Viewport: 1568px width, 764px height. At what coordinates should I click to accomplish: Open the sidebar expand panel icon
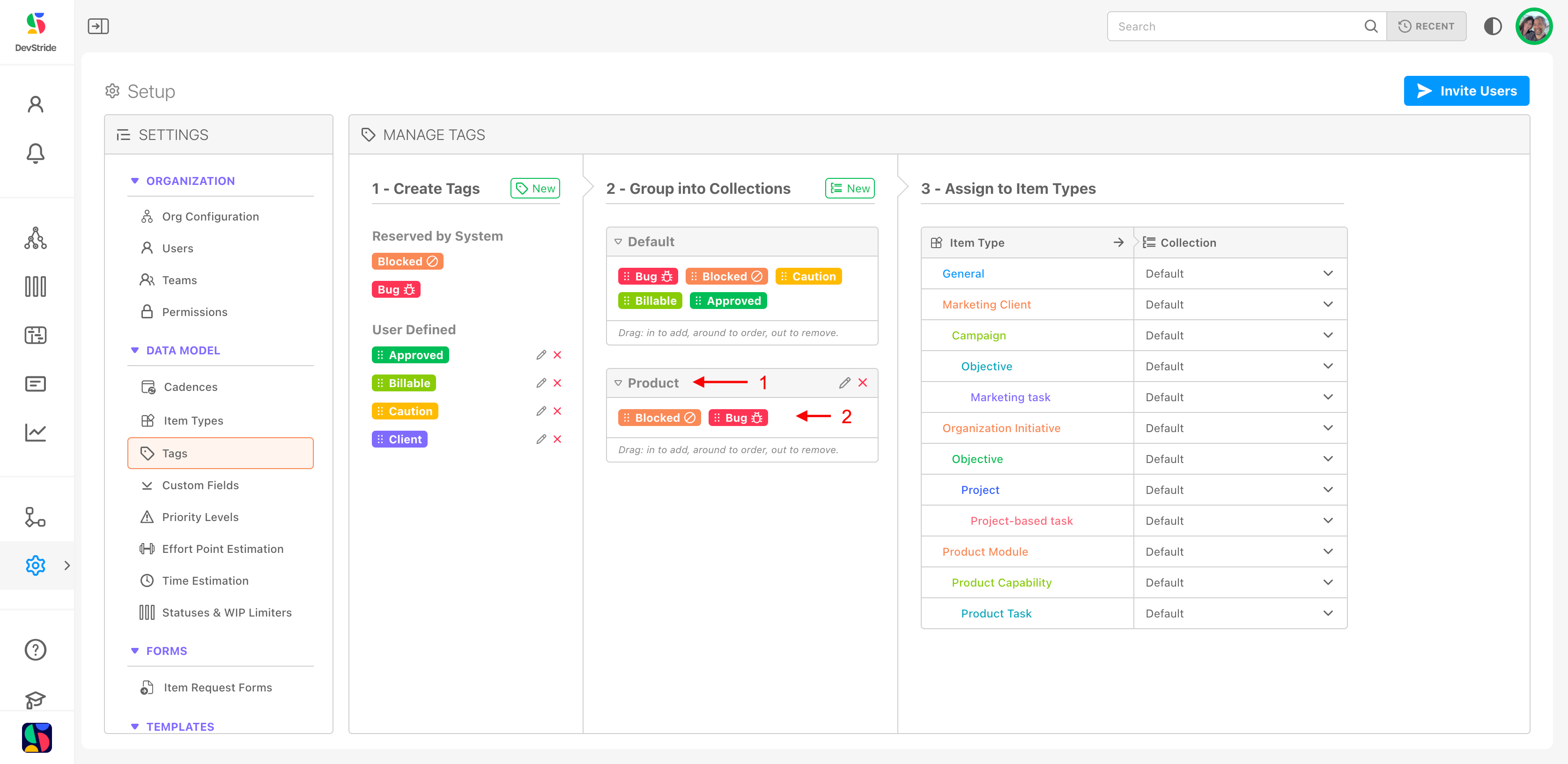(98, 26)
